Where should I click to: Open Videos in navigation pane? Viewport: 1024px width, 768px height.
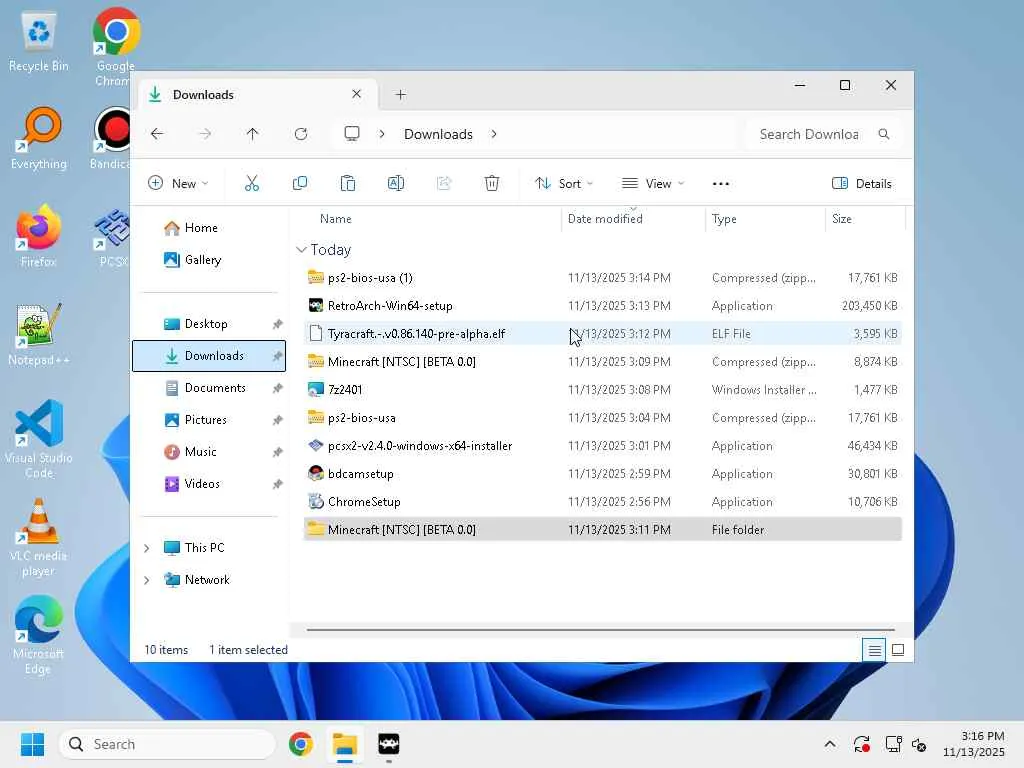[209, 484]
